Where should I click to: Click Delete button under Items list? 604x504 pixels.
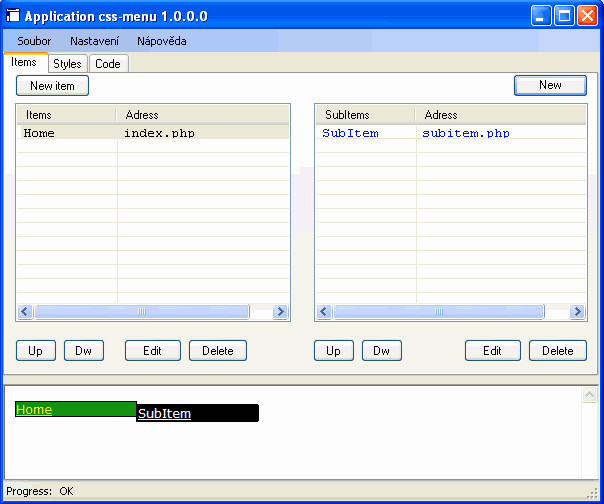click(x=218, y=351)
